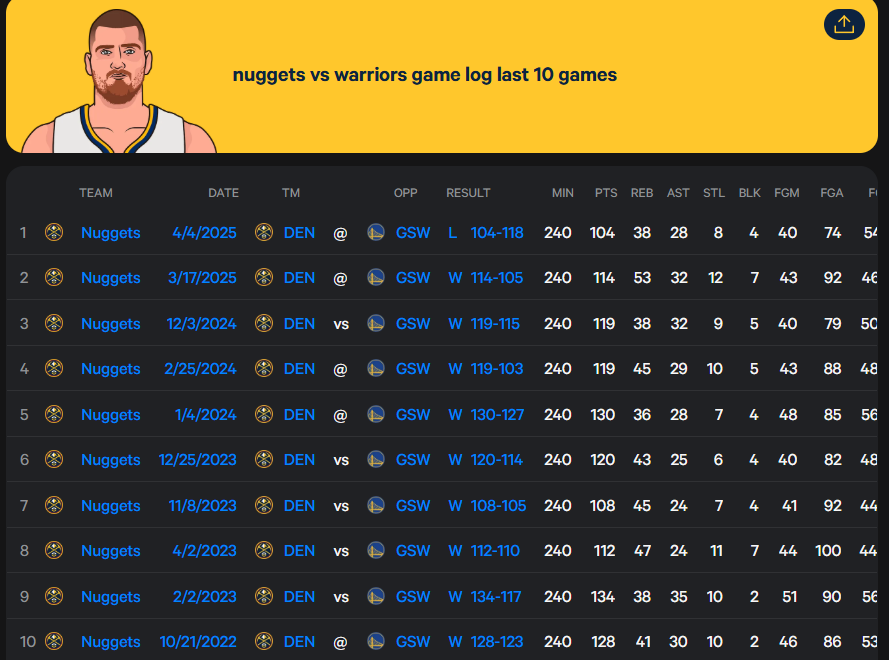Click the 53 rebounds value in row 2
The width and height of the screenshot is (889, 660).
642,277
